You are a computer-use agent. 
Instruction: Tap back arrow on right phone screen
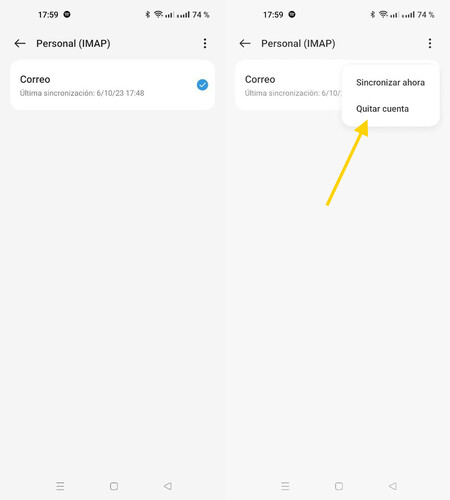coord(245,43)
